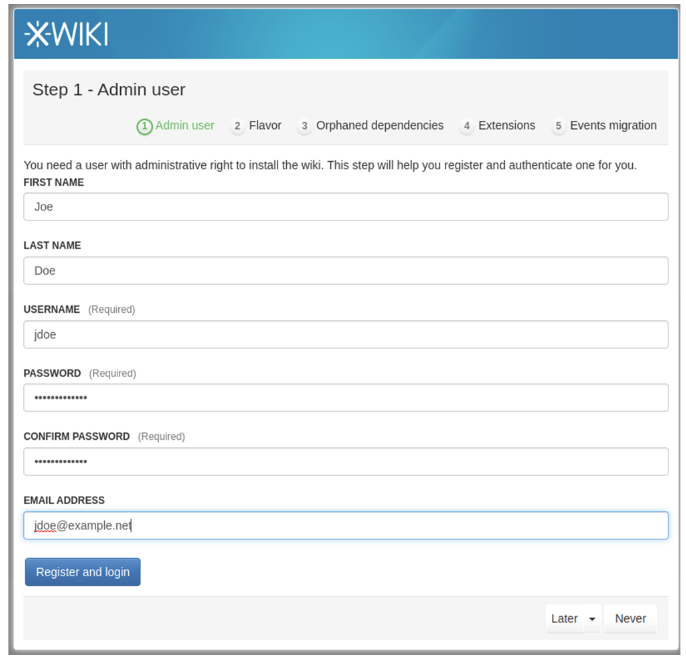Image resolution: width=686 pixels, height=666 pixels.
Task: Submit with Register and login button
Action: (x=83, y=572)
